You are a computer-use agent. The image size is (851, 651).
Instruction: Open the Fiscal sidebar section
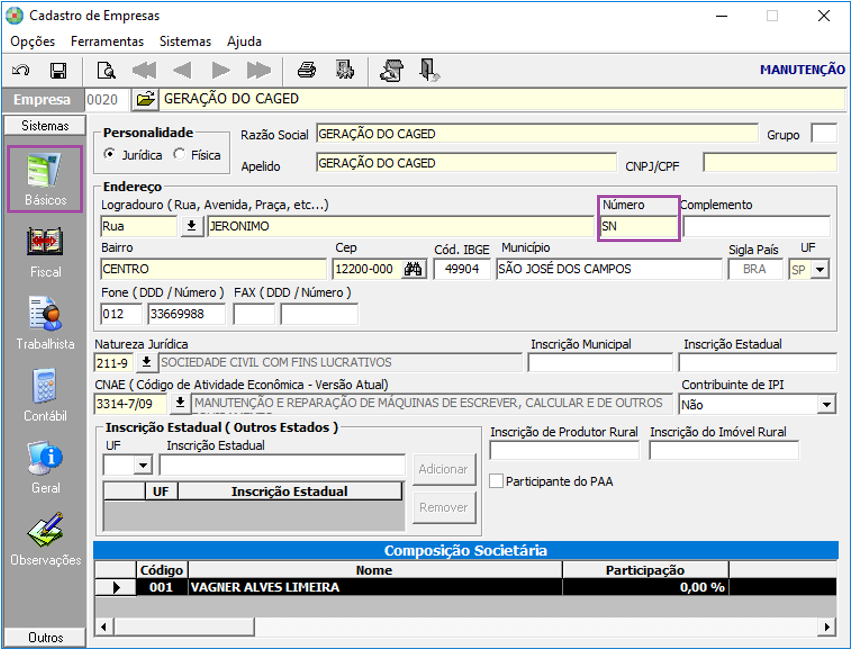(45, 253)
